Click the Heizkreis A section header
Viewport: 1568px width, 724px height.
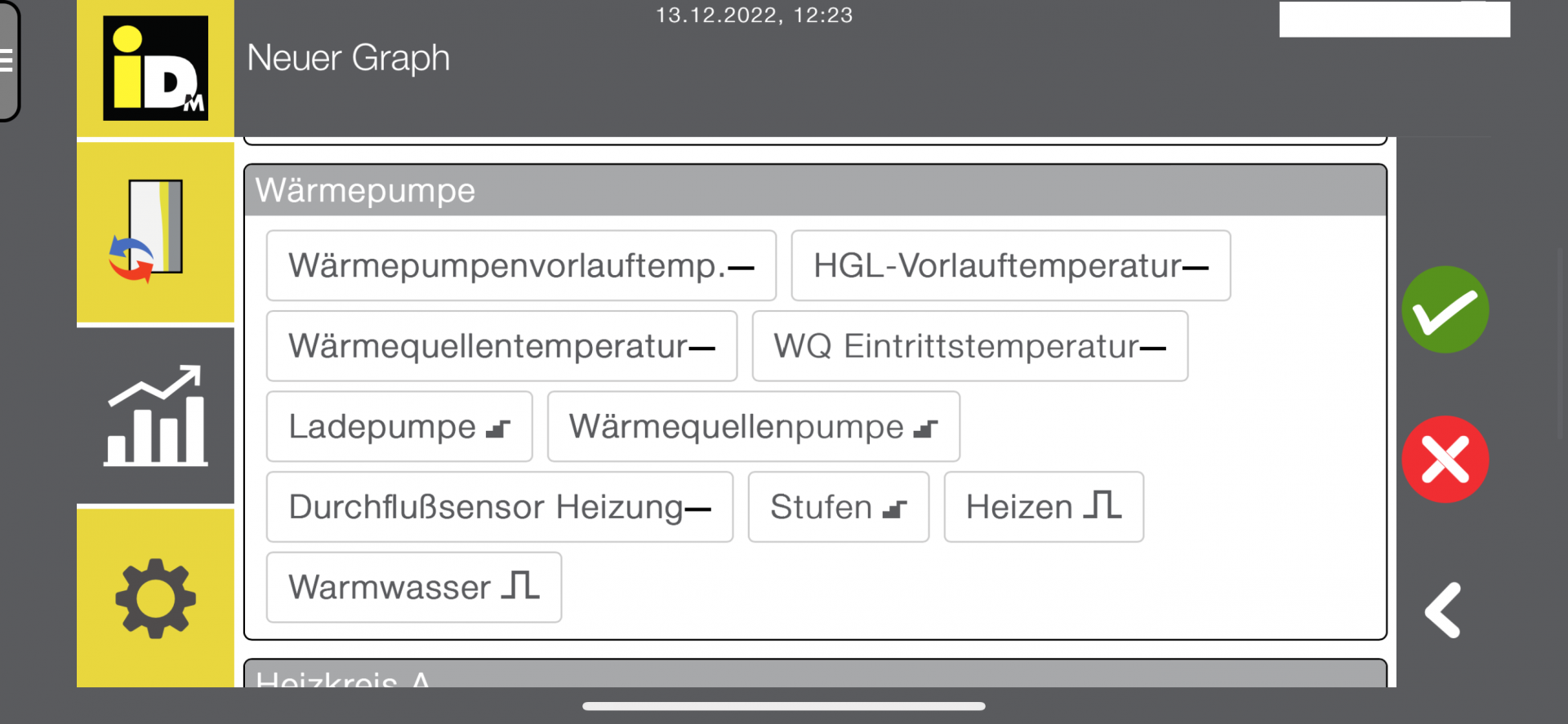815,676
